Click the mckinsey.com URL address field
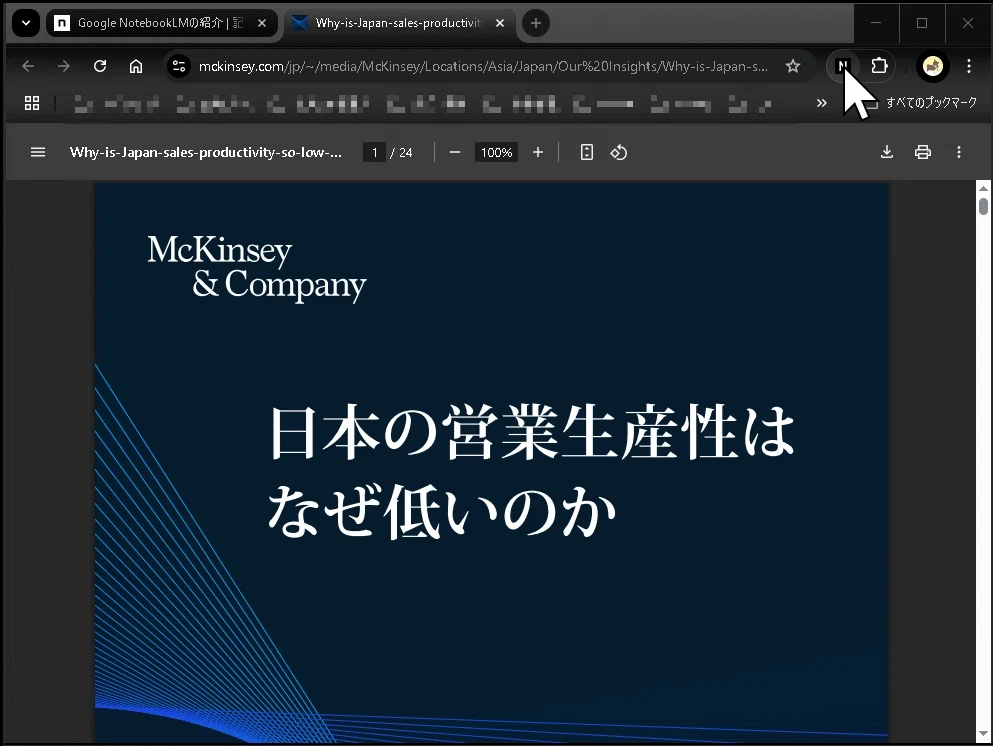This screenshot has width=993, height=746. click(x=483, y=66)
